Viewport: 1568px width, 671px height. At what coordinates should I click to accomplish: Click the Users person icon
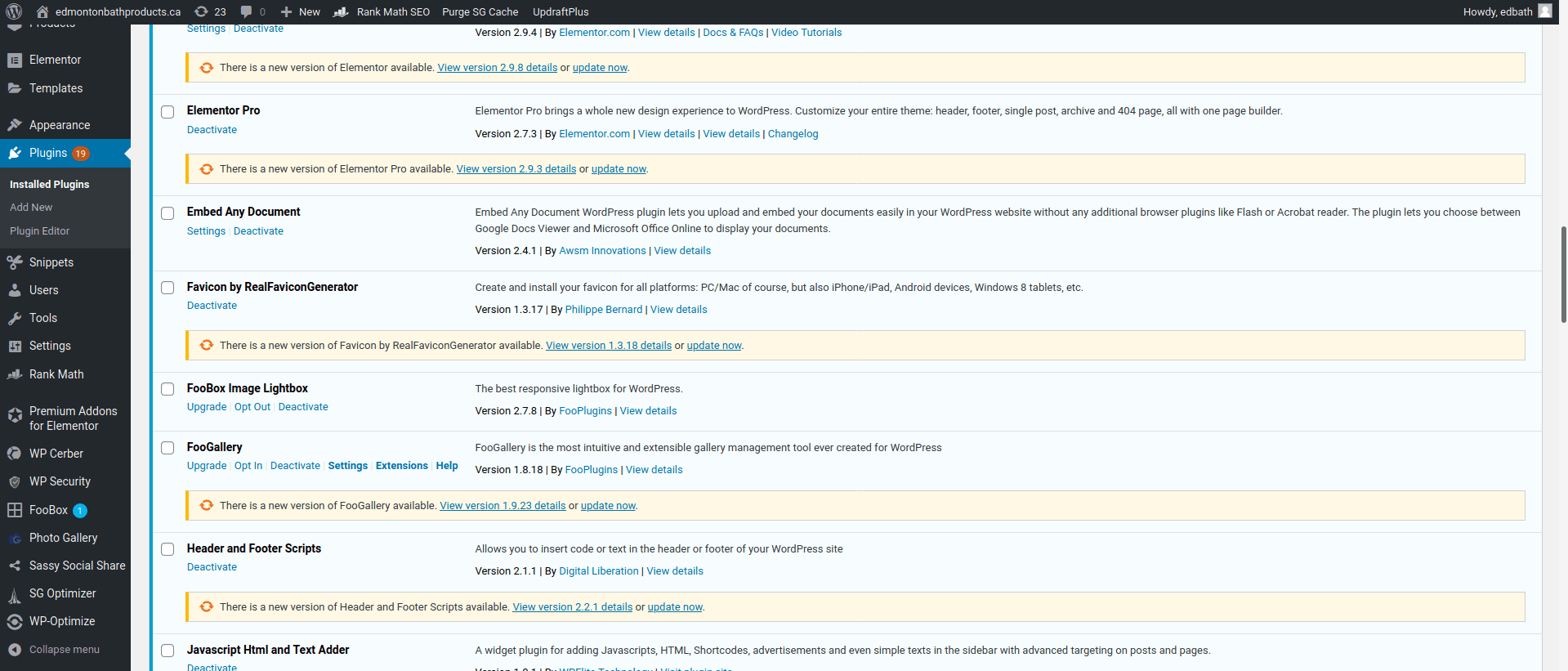coord(15,290)
